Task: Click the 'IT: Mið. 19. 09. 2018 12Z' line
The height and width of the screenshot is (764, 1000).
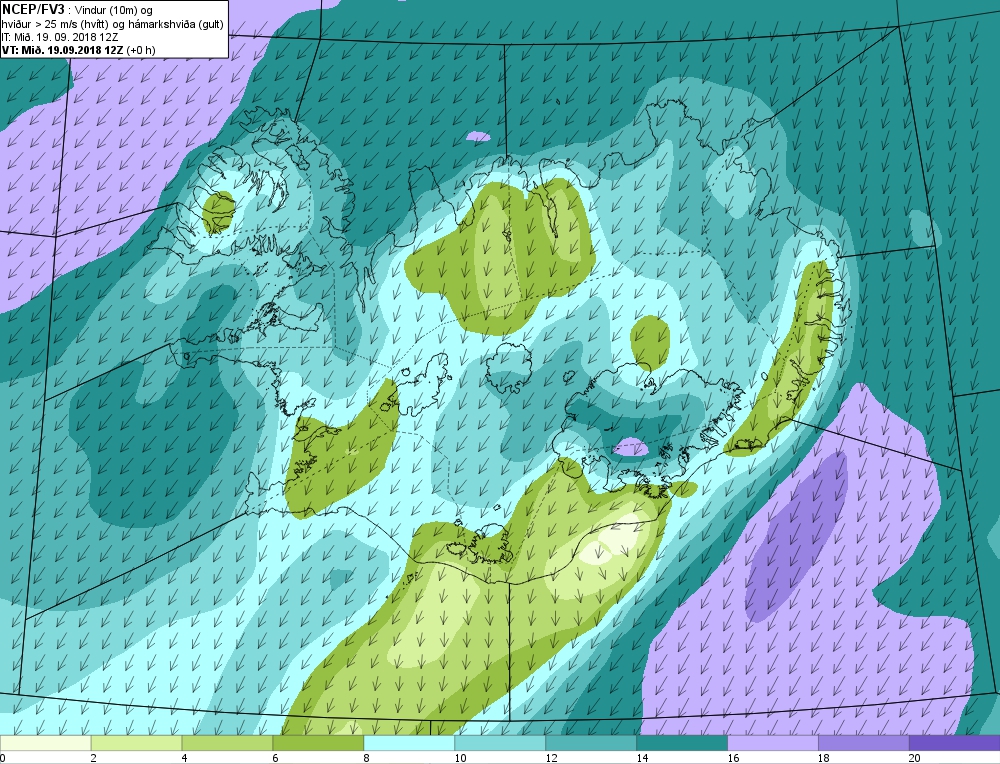Action: [x=60, y=37]
